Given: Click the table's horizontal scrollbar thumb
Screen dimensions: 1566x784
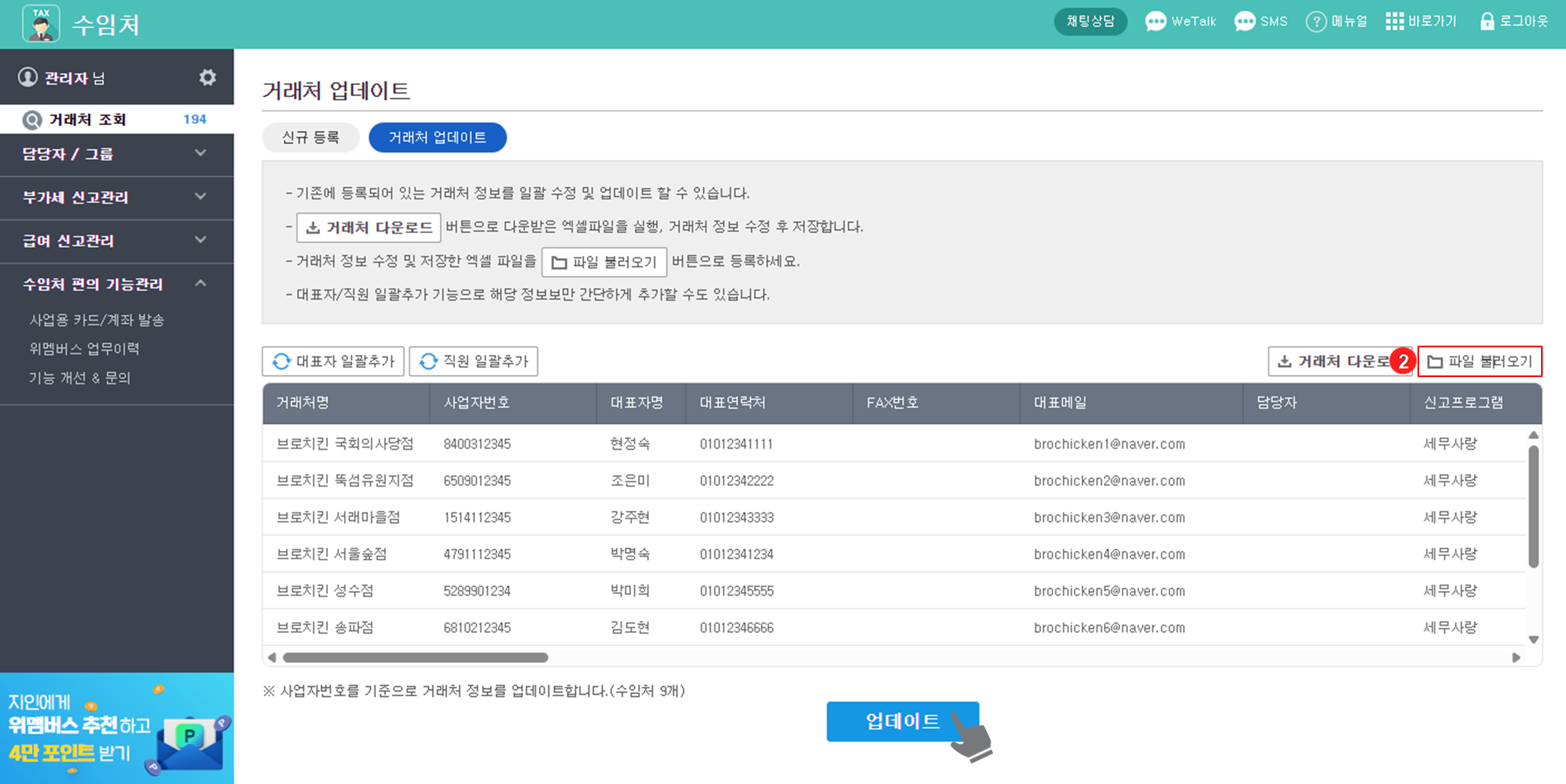Looking at the screenshot, I should pos(415,657).
